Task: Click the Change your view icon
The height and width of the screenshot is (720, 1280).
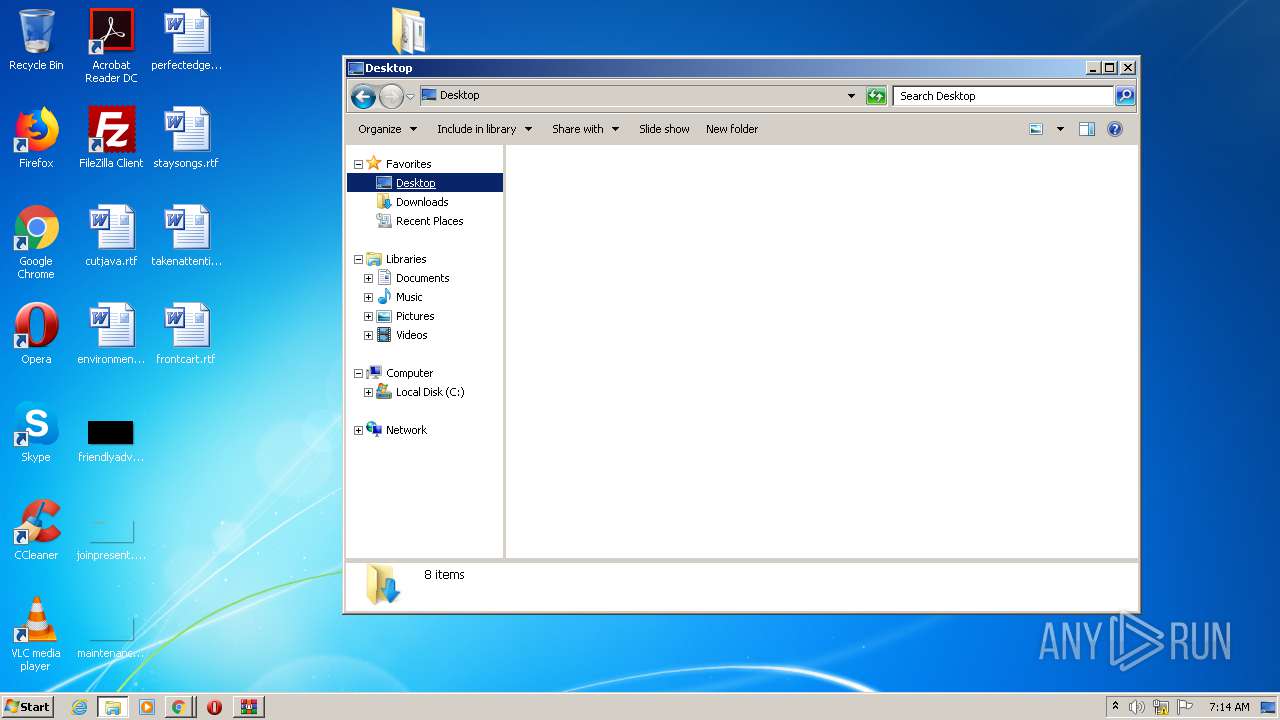Action: pyautogui.click(x=1036, y=129)
